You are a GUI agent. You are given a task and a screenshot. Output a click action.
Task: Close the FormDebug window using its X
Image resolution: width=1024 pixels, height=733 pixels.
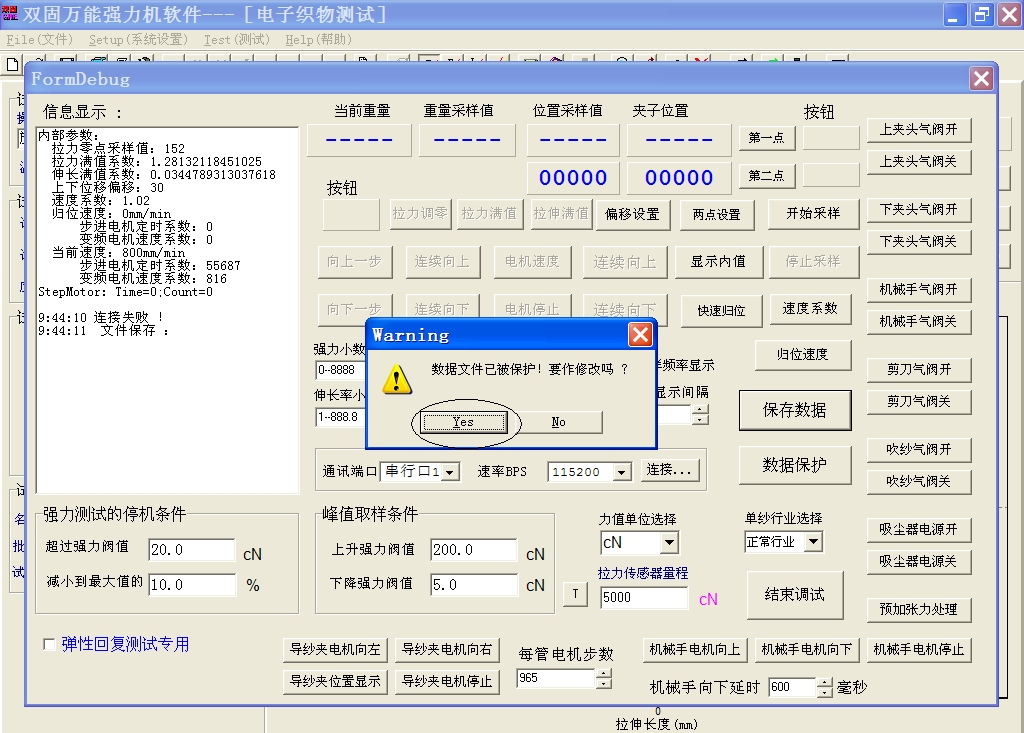point(981,78)
